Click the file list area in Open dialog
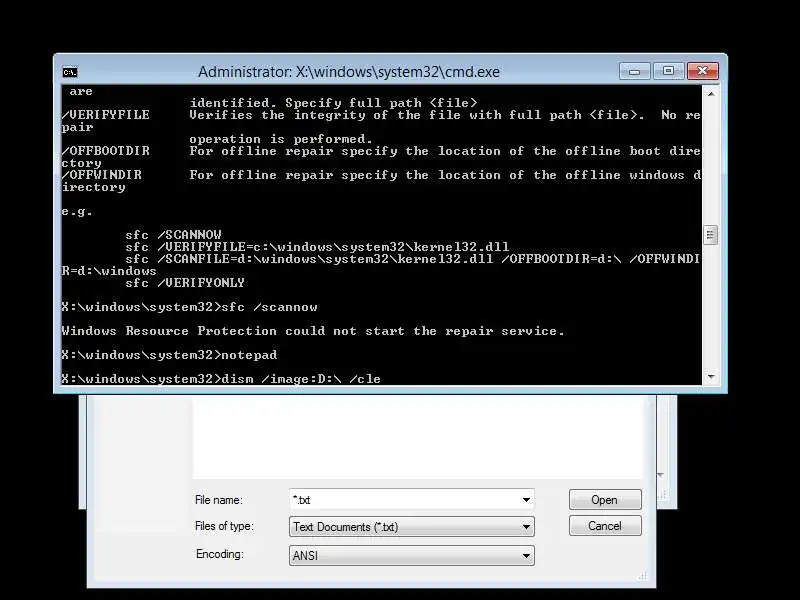The image size is (800, 600). (418, 436)
